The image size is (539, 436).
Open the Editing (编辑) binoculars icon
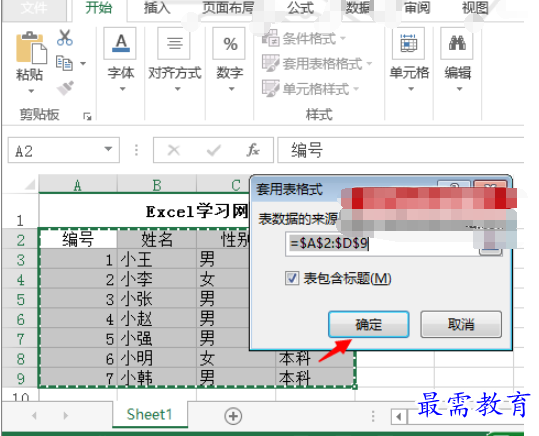point(457,44)
